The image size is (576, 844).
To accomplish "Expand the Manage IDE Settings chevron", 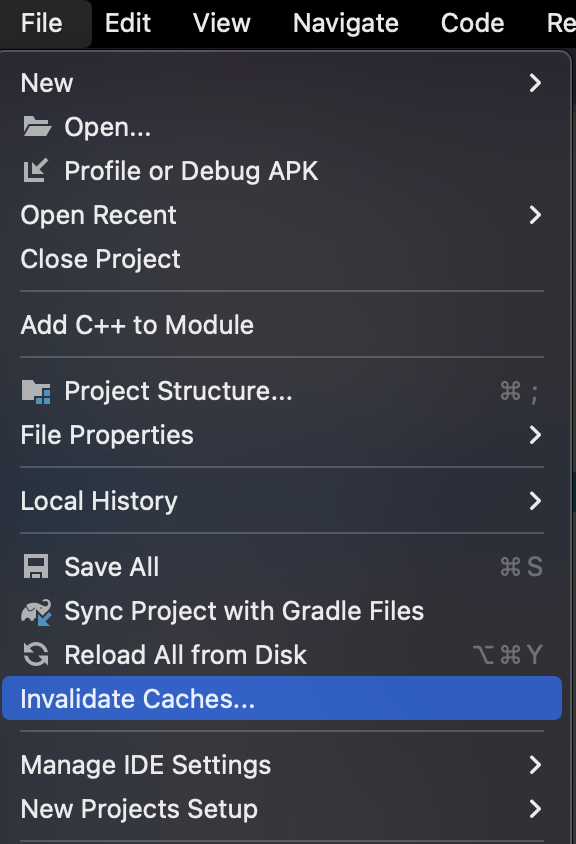I will pyautogui.click(x=535, y=765).
